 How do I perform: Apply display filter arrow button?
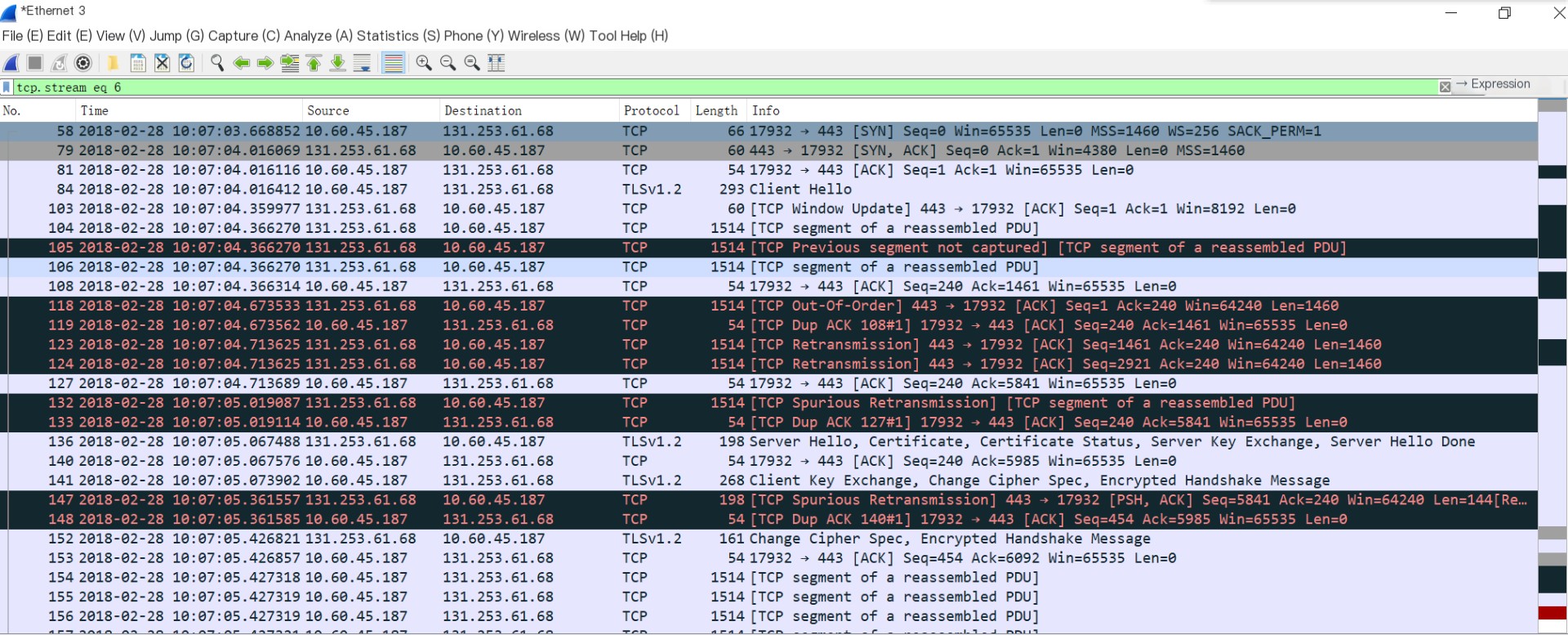1462,84
